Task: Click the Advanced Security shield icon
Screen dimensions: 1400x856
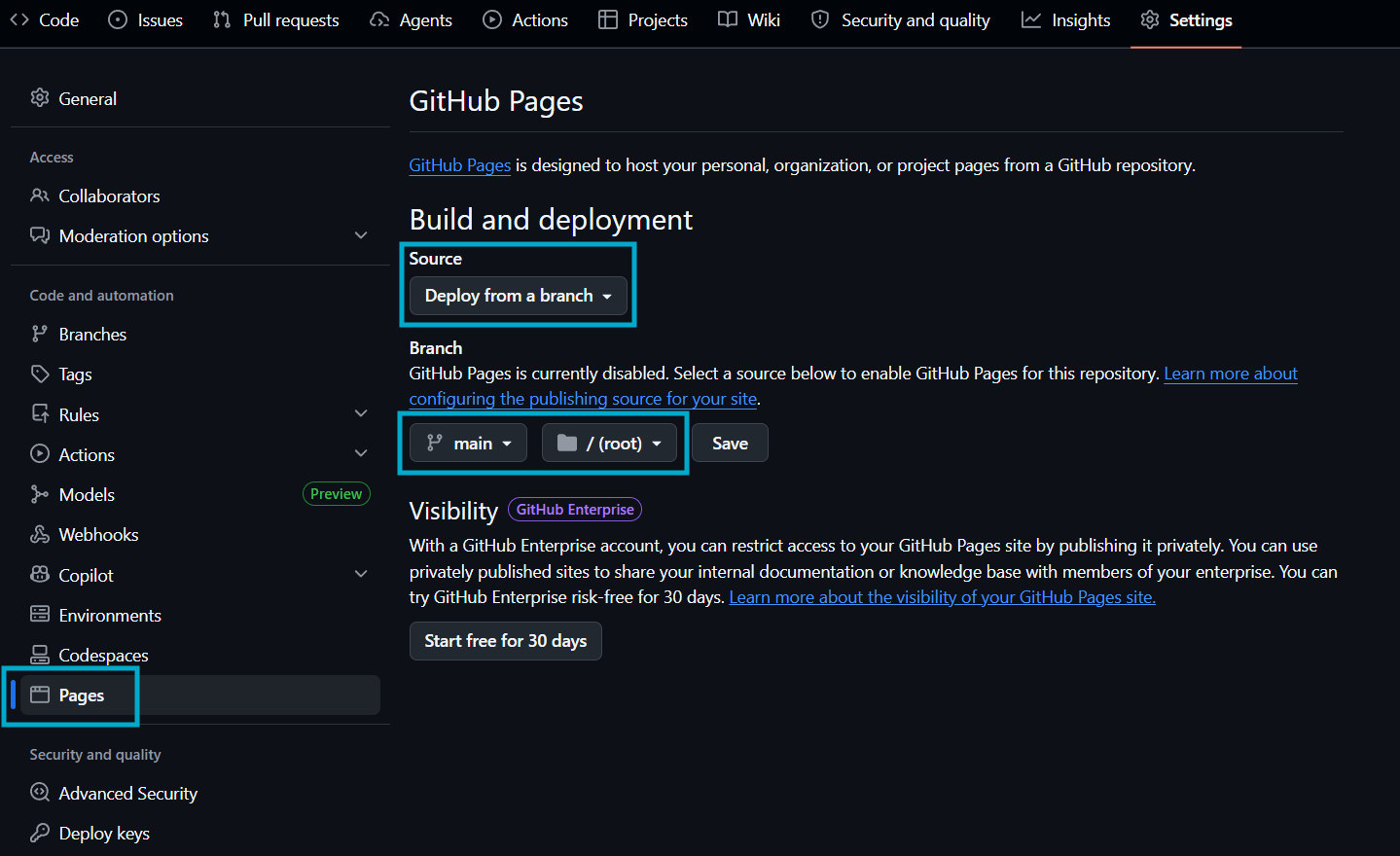Action: point(40,793)
